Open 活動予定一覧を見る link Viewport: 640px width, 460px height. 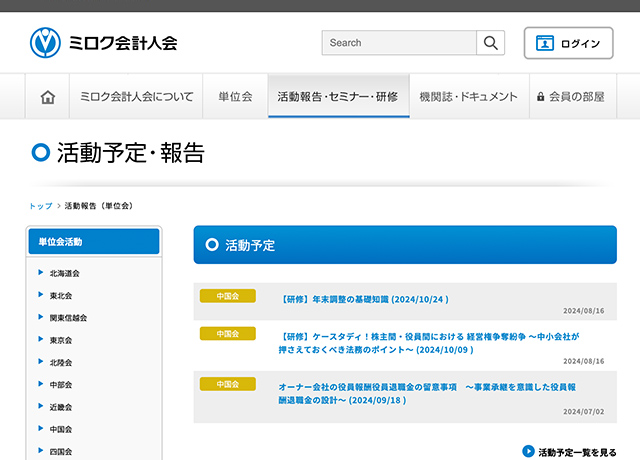(x=577, y=452)
